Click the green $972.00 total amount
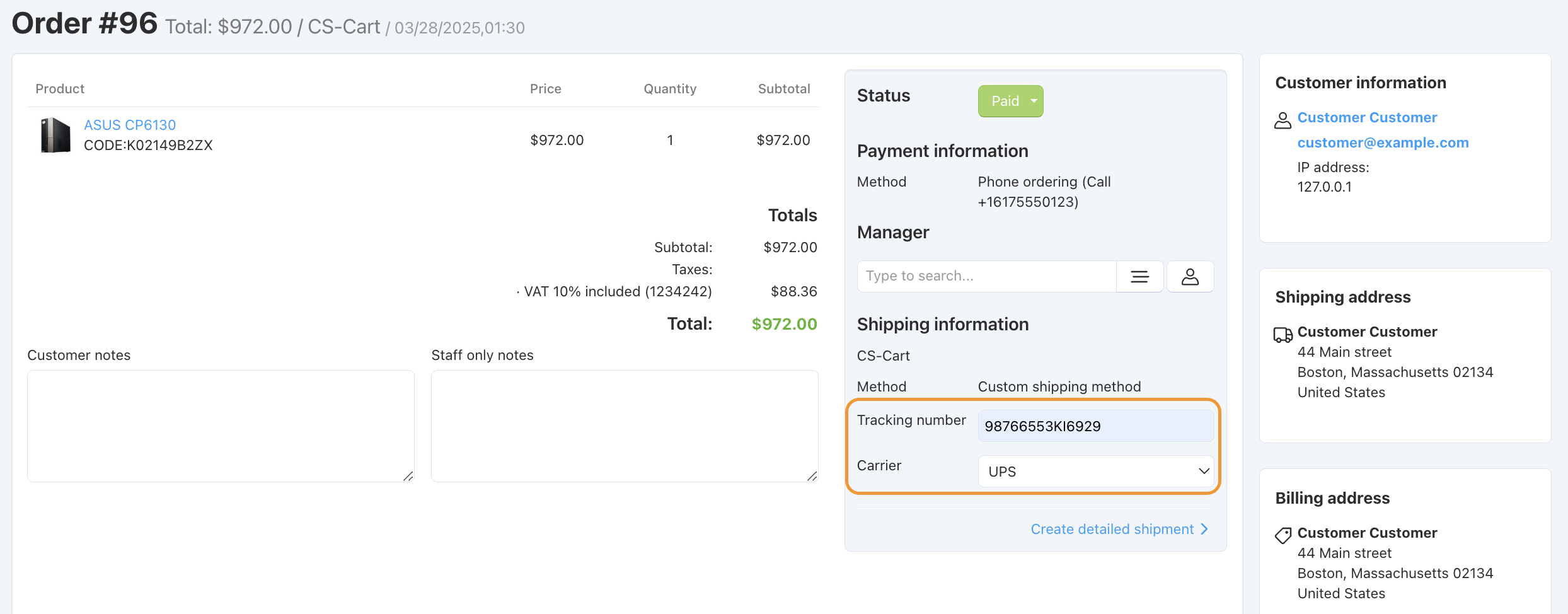Image resolution: width=1568 pixels, height=614 pixels. (784, 324)
